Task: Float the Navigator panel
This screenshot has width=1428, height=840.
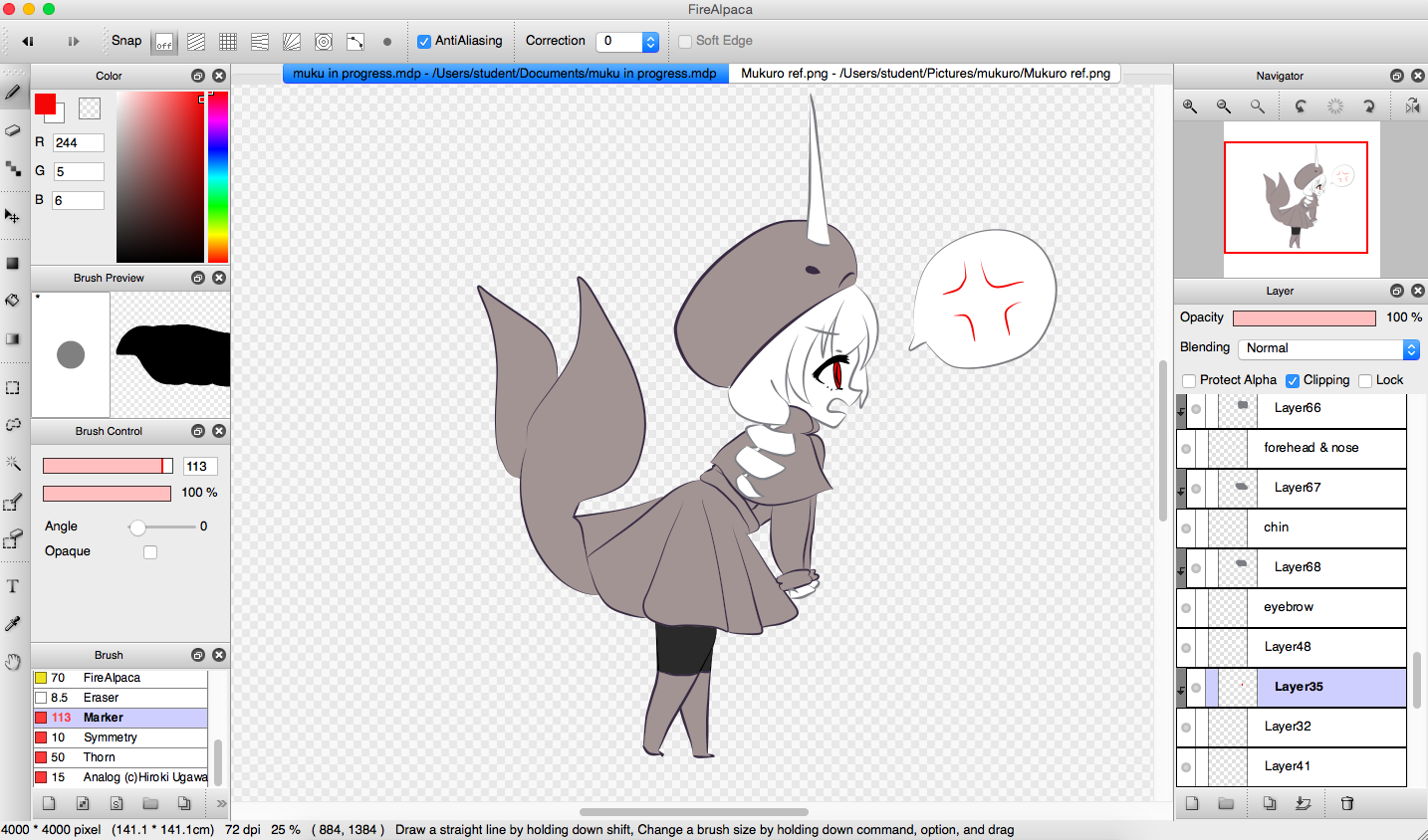Action: click(1397, 76)
